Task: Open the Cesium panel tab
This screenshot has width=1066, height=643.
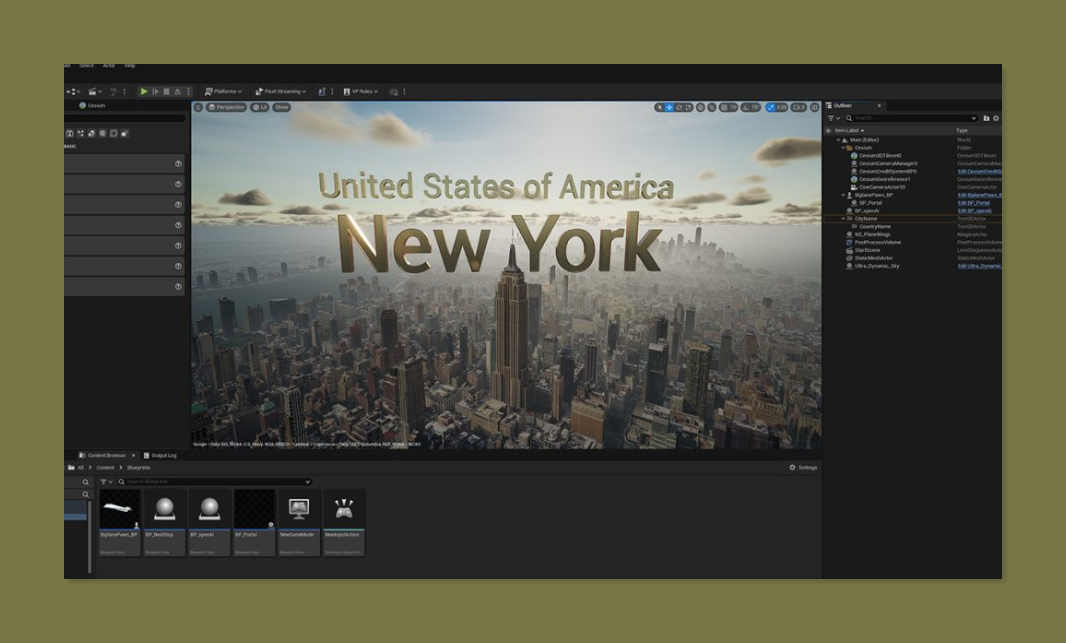Action: [x=92, y=105]
